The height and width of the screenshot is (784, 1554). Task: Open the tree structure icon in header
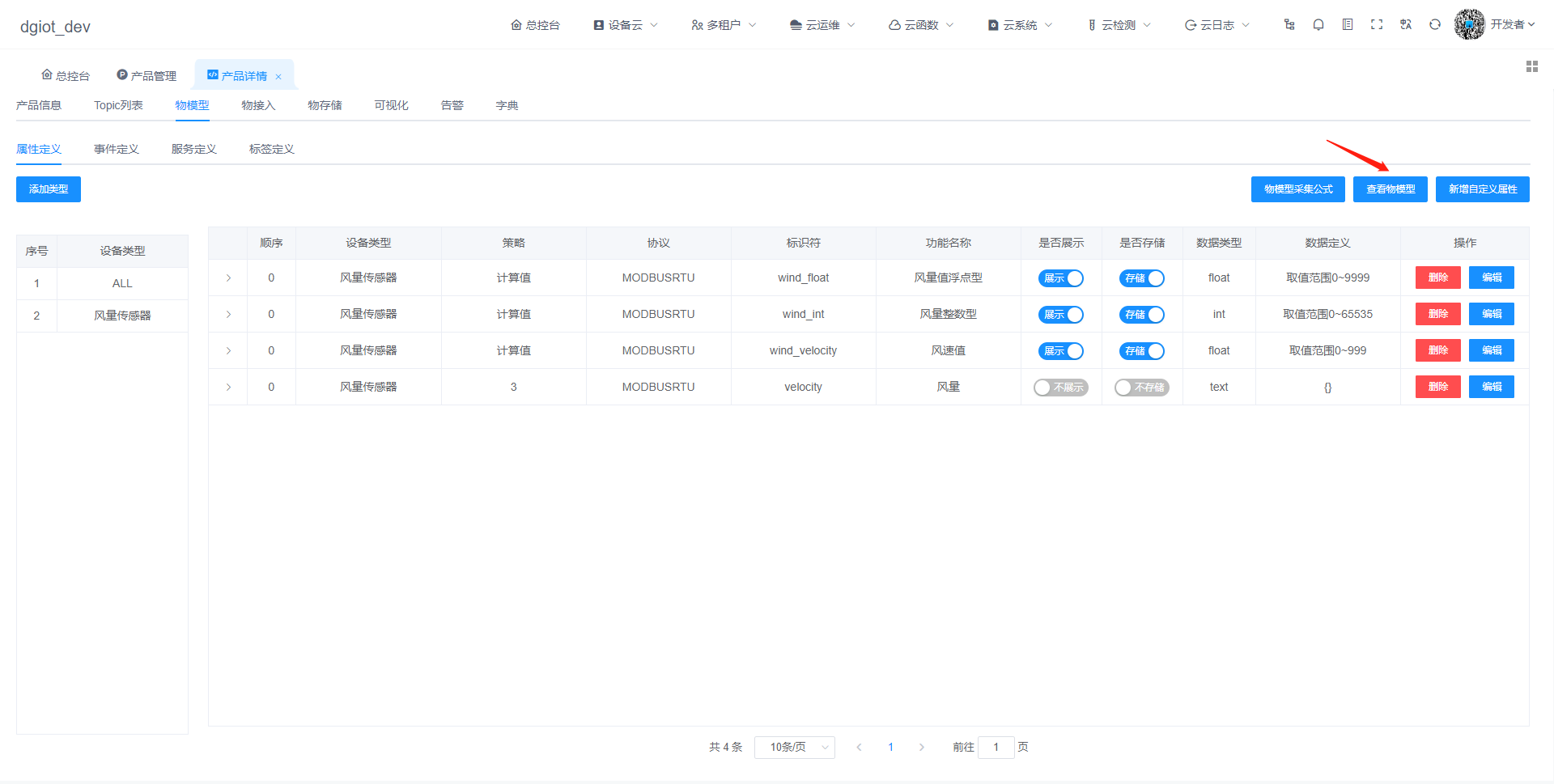pos(1289,25)
